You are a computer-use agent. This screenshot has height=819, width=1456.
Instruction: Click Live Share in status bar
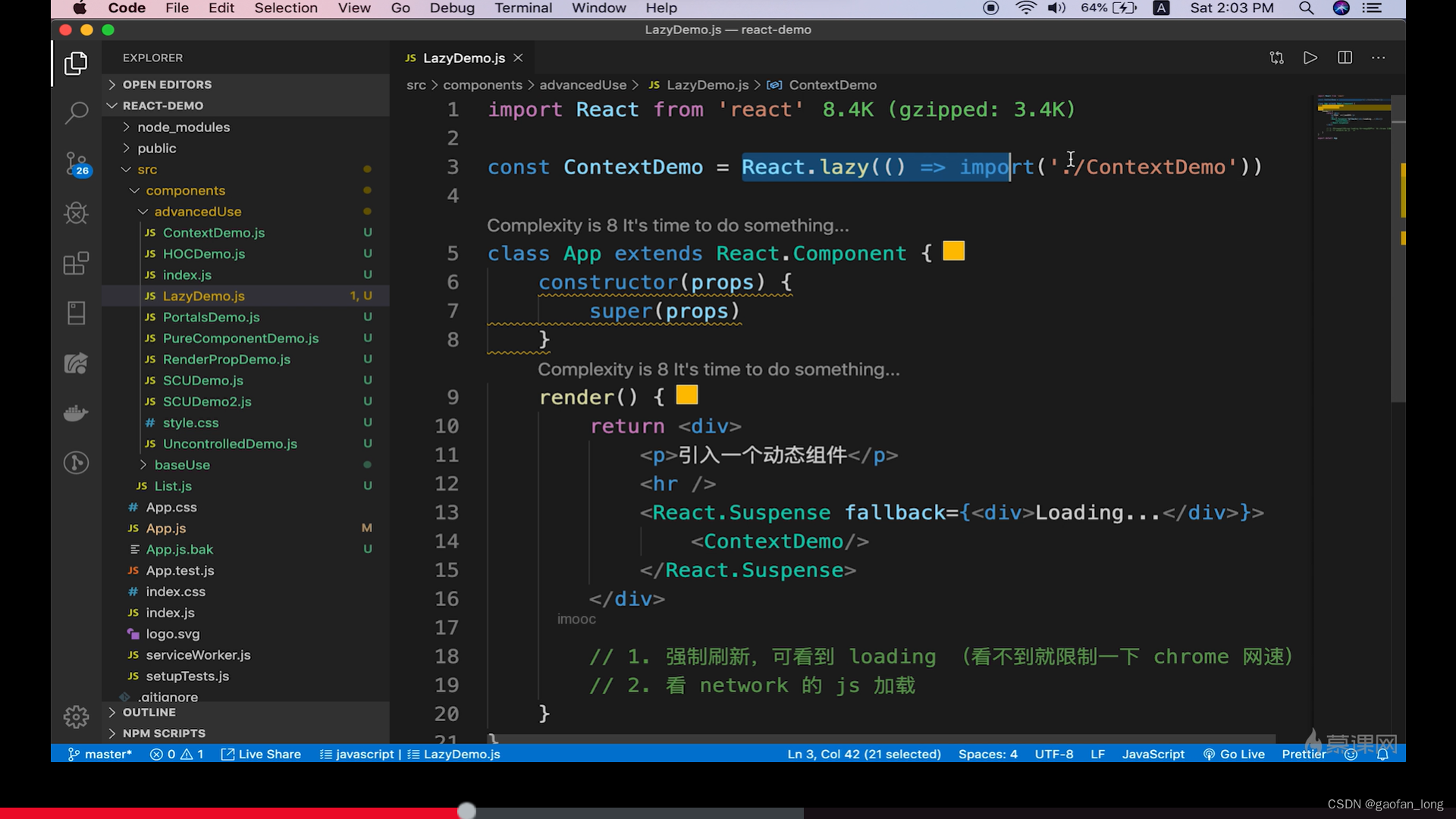click(x=261, y=754)
